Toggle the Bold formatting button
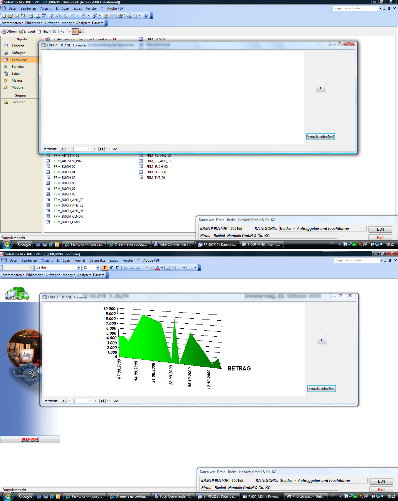This screenshot has width=398, height=501. pos(105,268)
